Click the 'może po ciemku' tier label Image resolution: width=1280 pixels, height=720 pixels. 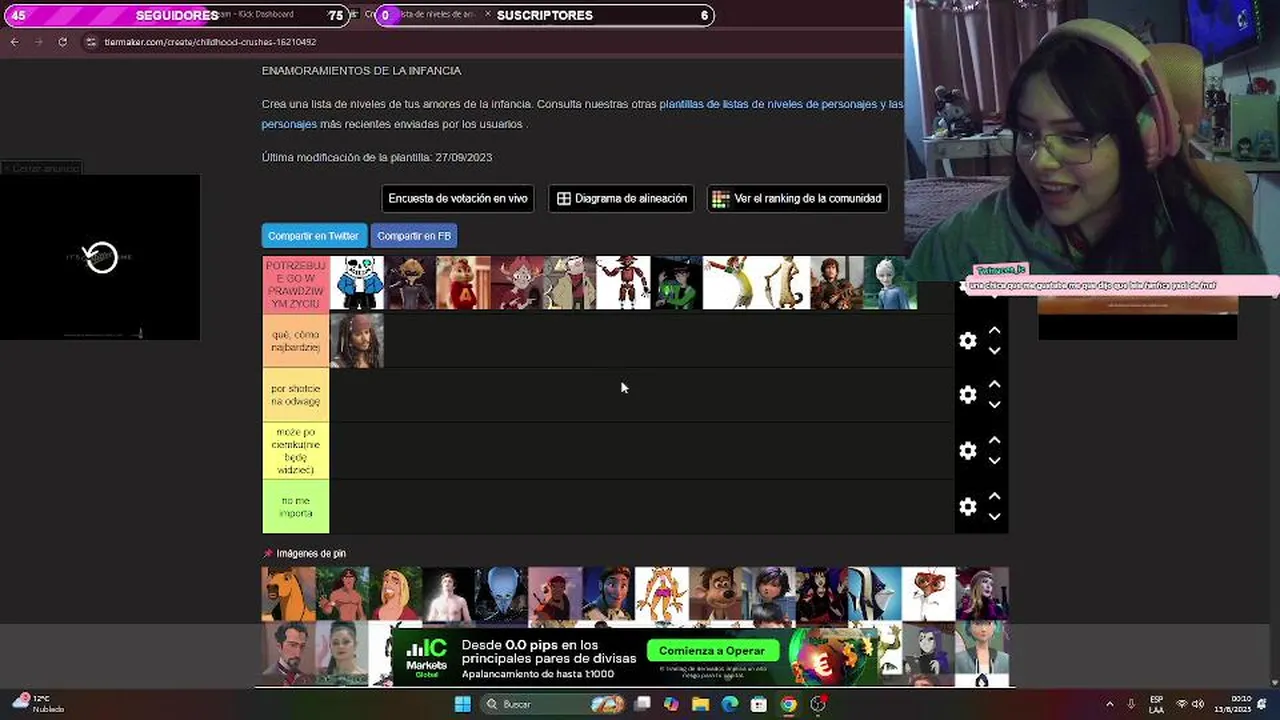tap(295, 451)
